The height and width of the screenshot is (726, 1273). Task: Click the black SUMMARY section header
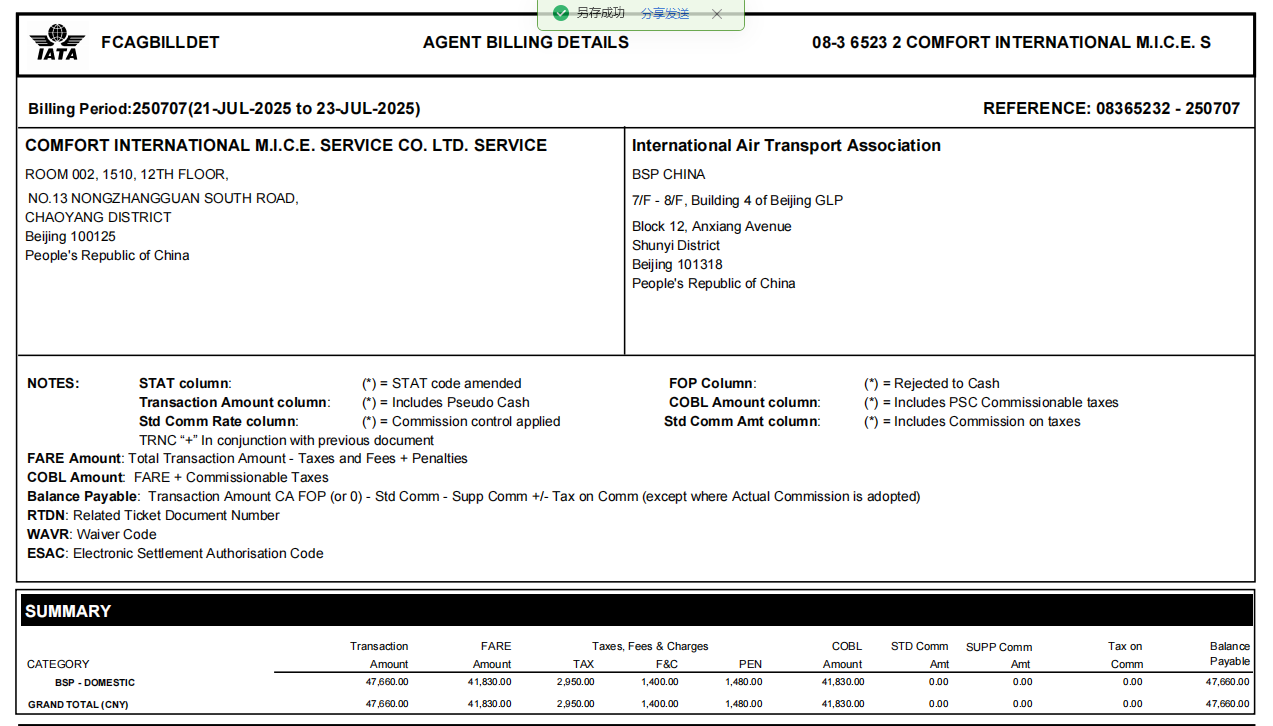tap(636, 611)
